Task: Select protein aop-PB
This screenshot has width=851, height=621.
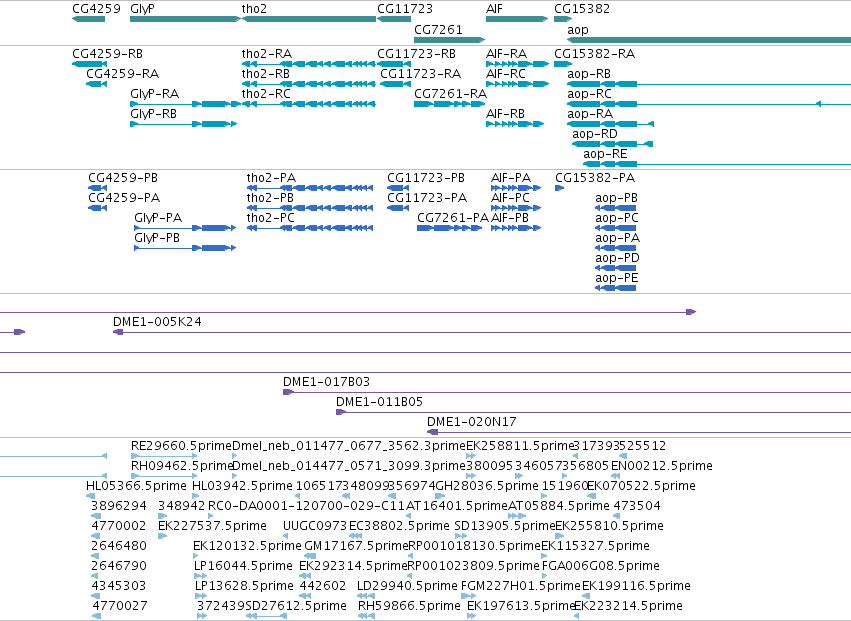Action: click(x=615, y=208)
